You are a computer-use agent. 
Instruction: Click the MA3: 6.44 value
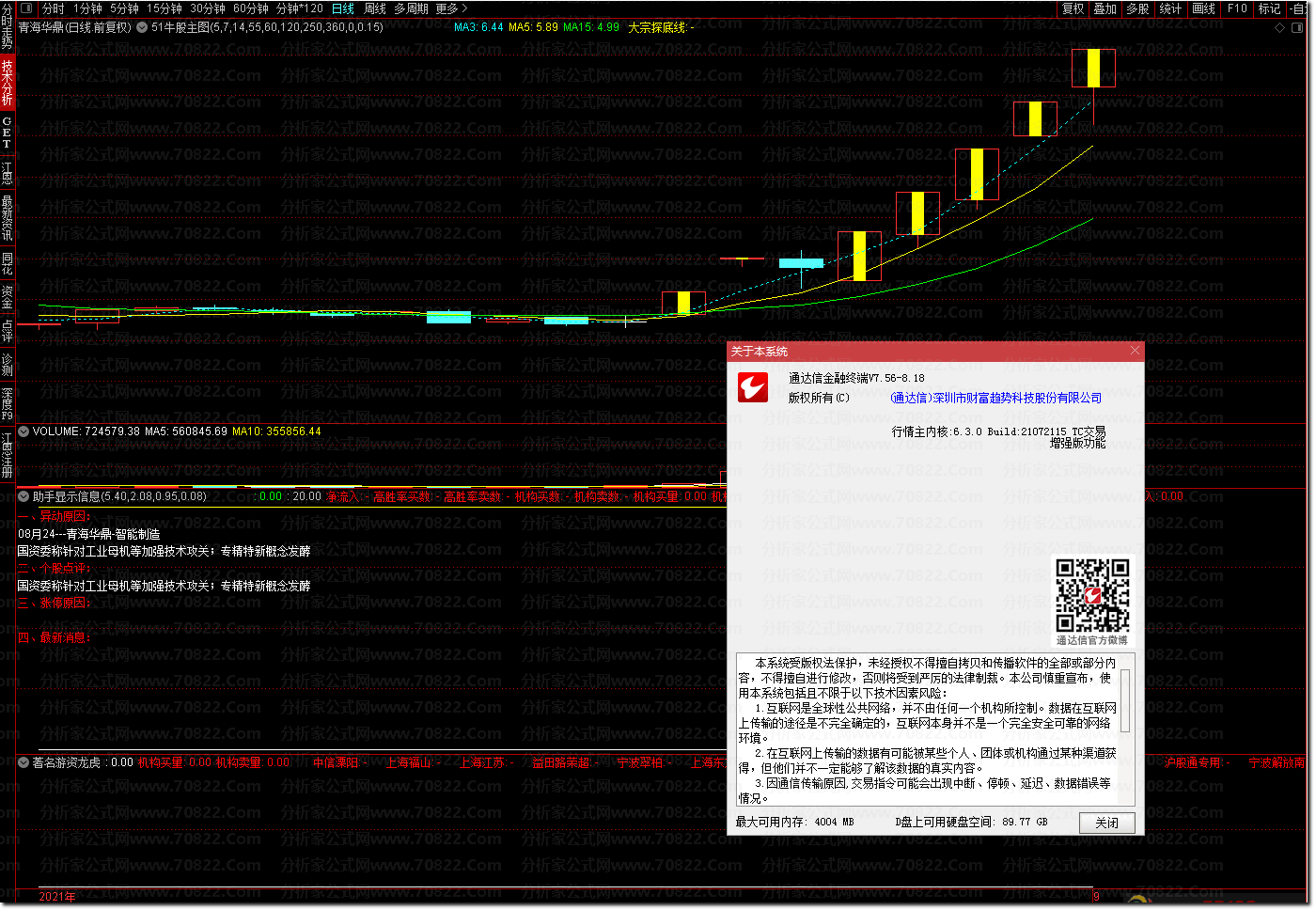coord(478,27)
